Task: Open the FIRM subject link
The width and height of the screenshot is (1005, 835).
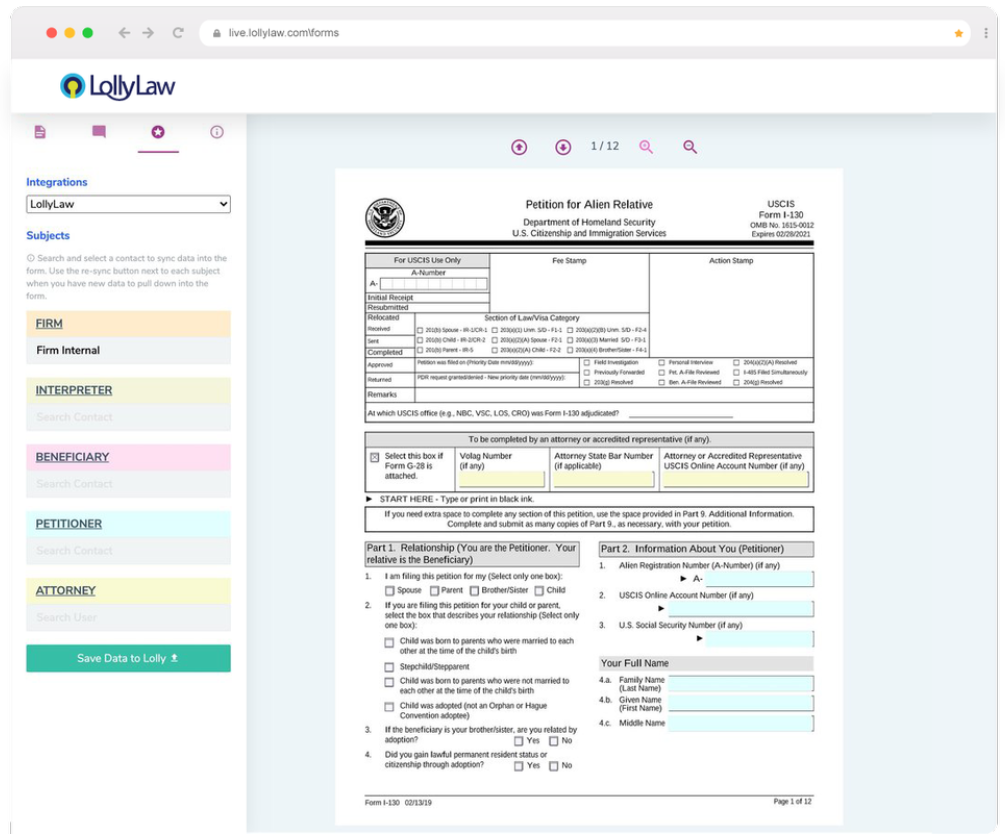Action: (49, 324)
